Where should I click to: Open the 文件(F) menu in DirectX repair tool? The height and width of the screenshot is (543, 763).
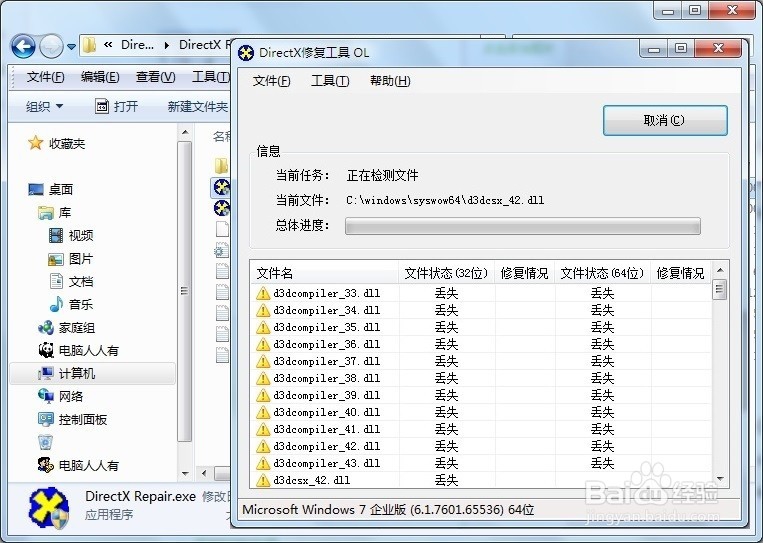click(272, 81)
